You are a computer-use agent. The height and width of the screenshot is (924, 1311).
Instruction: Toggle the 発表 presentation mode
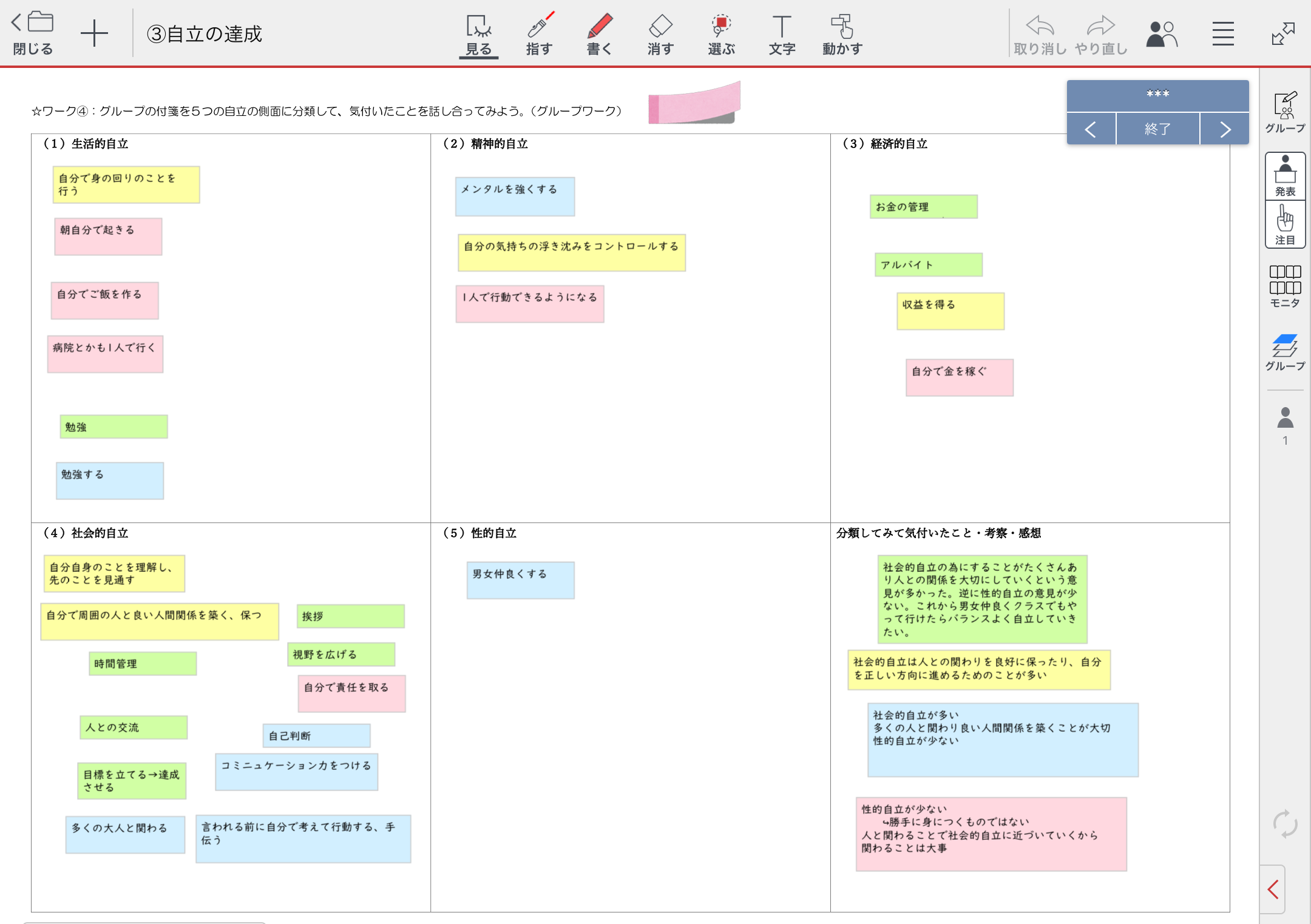coord(1285,175)
